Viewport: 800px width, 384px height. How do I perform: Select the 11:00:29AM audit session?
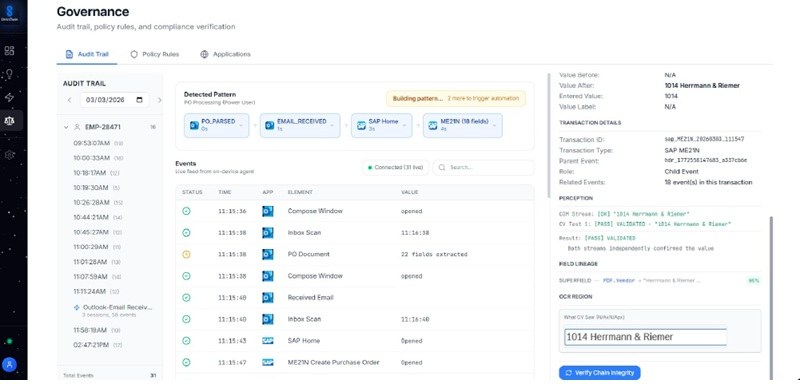pyautogui.click(x=98, y=247)
